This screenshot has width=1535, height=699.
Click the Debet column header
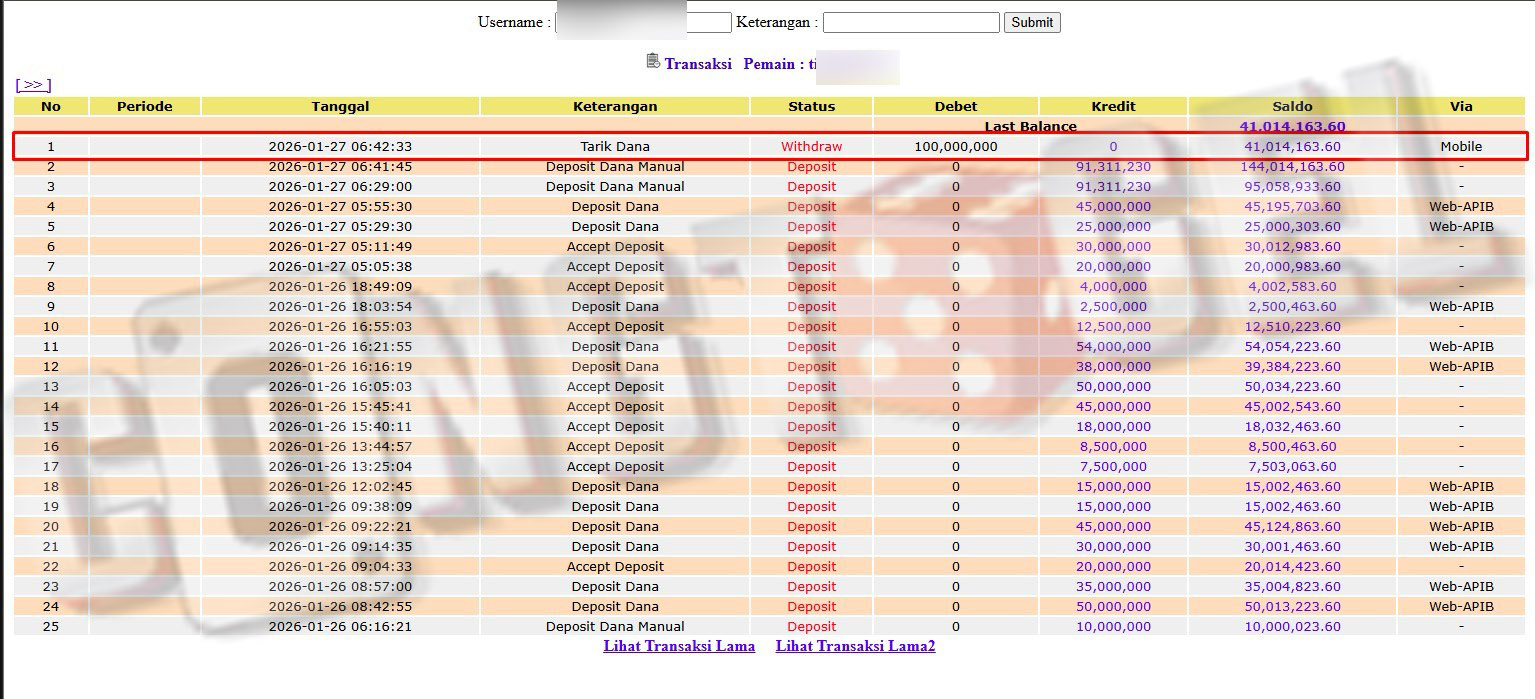[x=955, y=106]
